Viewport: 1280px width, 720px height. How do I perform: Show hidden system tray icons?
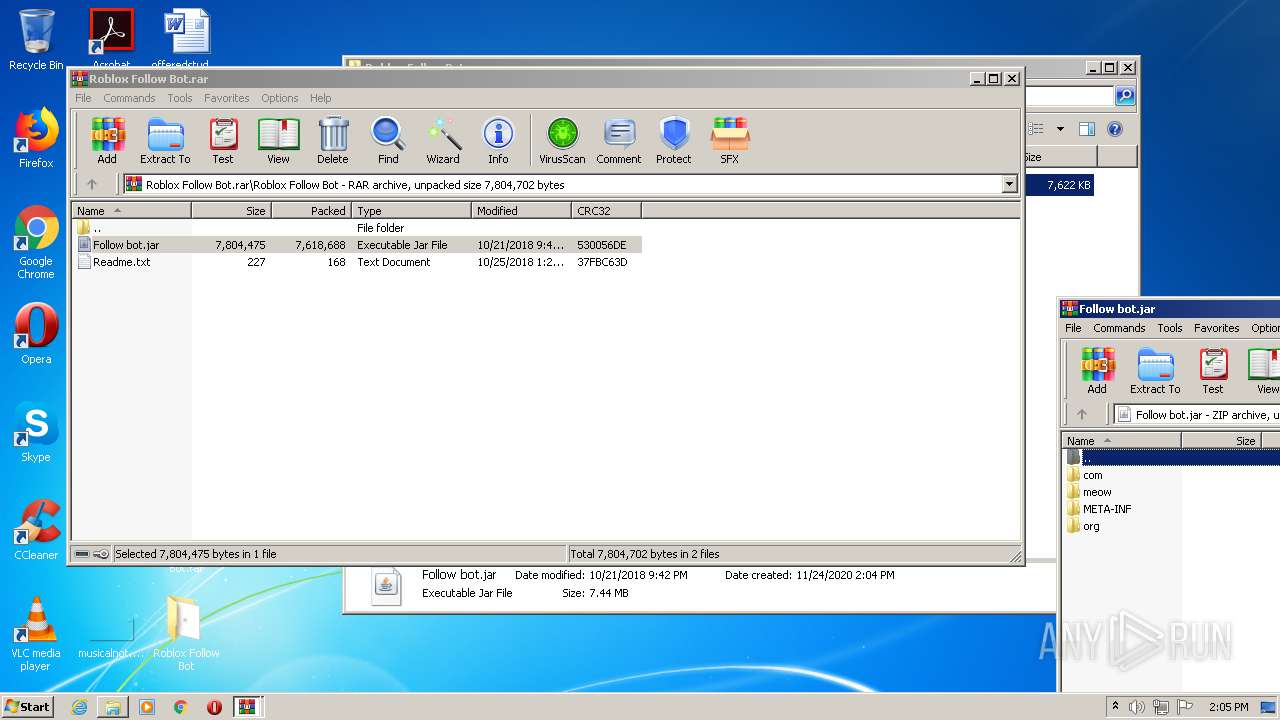(x=1115, y=707)
